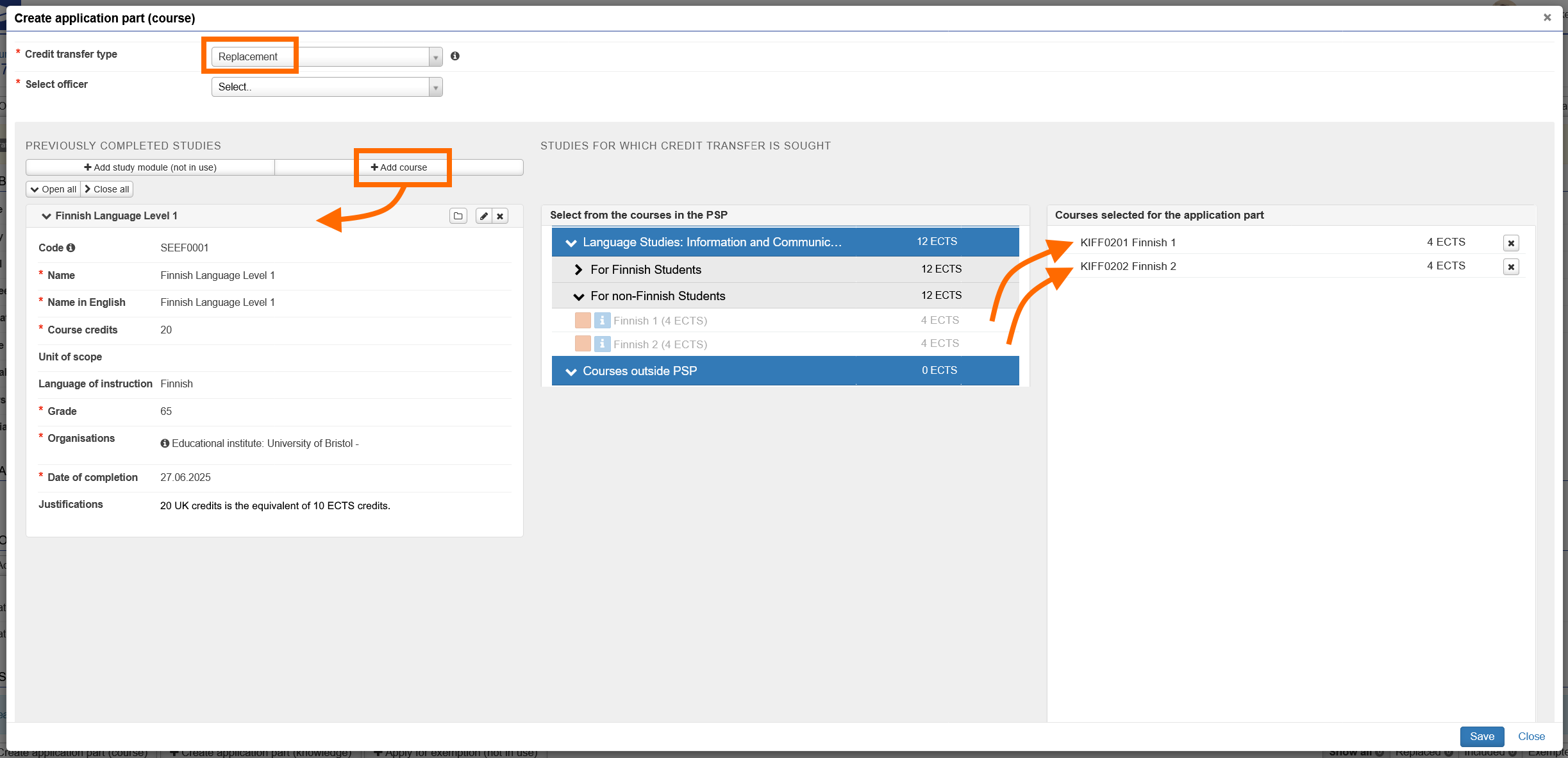The height and width of the screenshot is (758, 1568).
Task: Click info icon beside Finnish 1 (4 ECTS)
Action: tap(602, 321)
